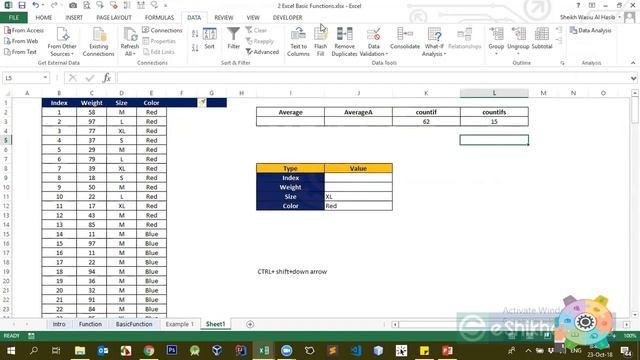
Task: Open Data Analysis add-in
Action: [590, 30]
